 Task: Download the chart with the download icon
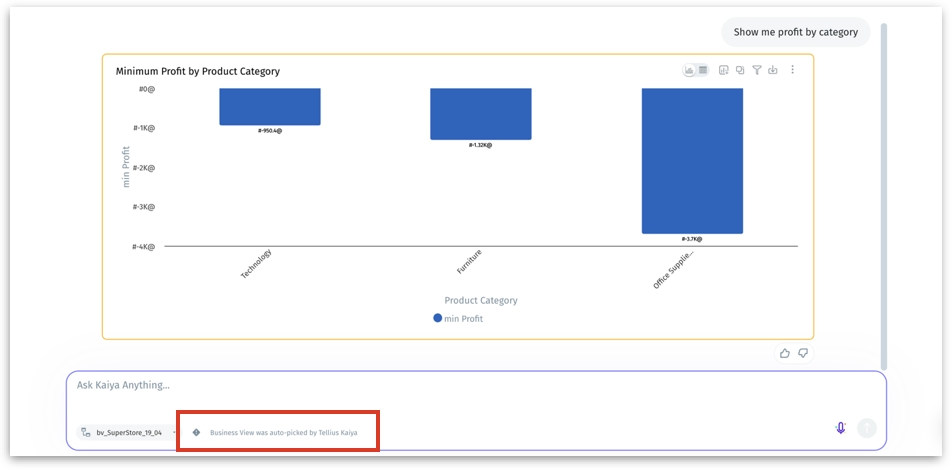coord(773,70)
